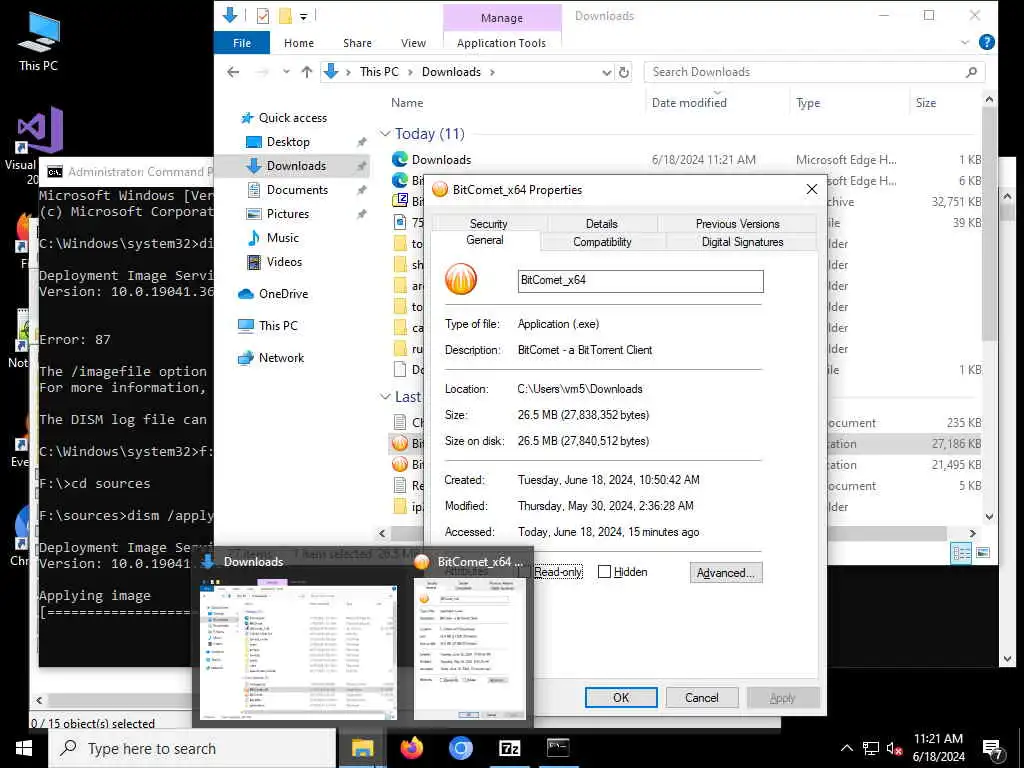
Task: Click This PC in the address breadcrumb
Action: coord(379,72)
